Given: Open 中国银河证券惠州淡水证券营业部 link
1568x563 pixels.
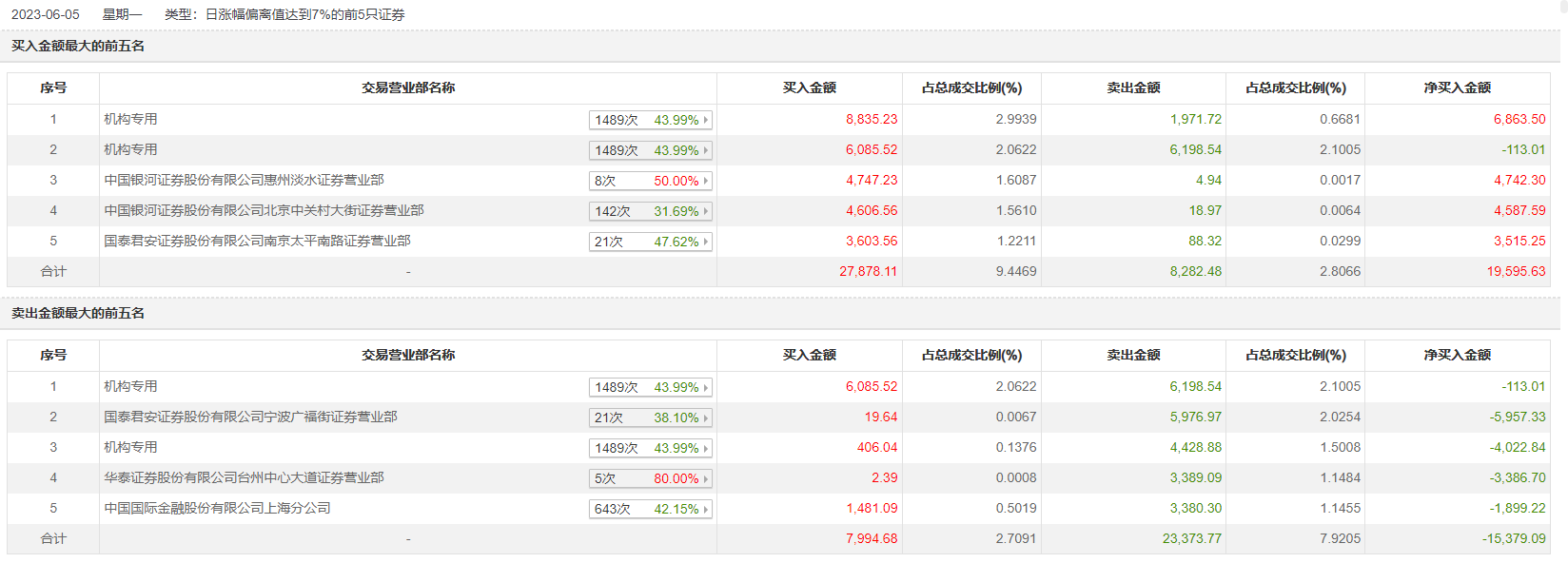Looking at the screenshot, I should point(244,180).
